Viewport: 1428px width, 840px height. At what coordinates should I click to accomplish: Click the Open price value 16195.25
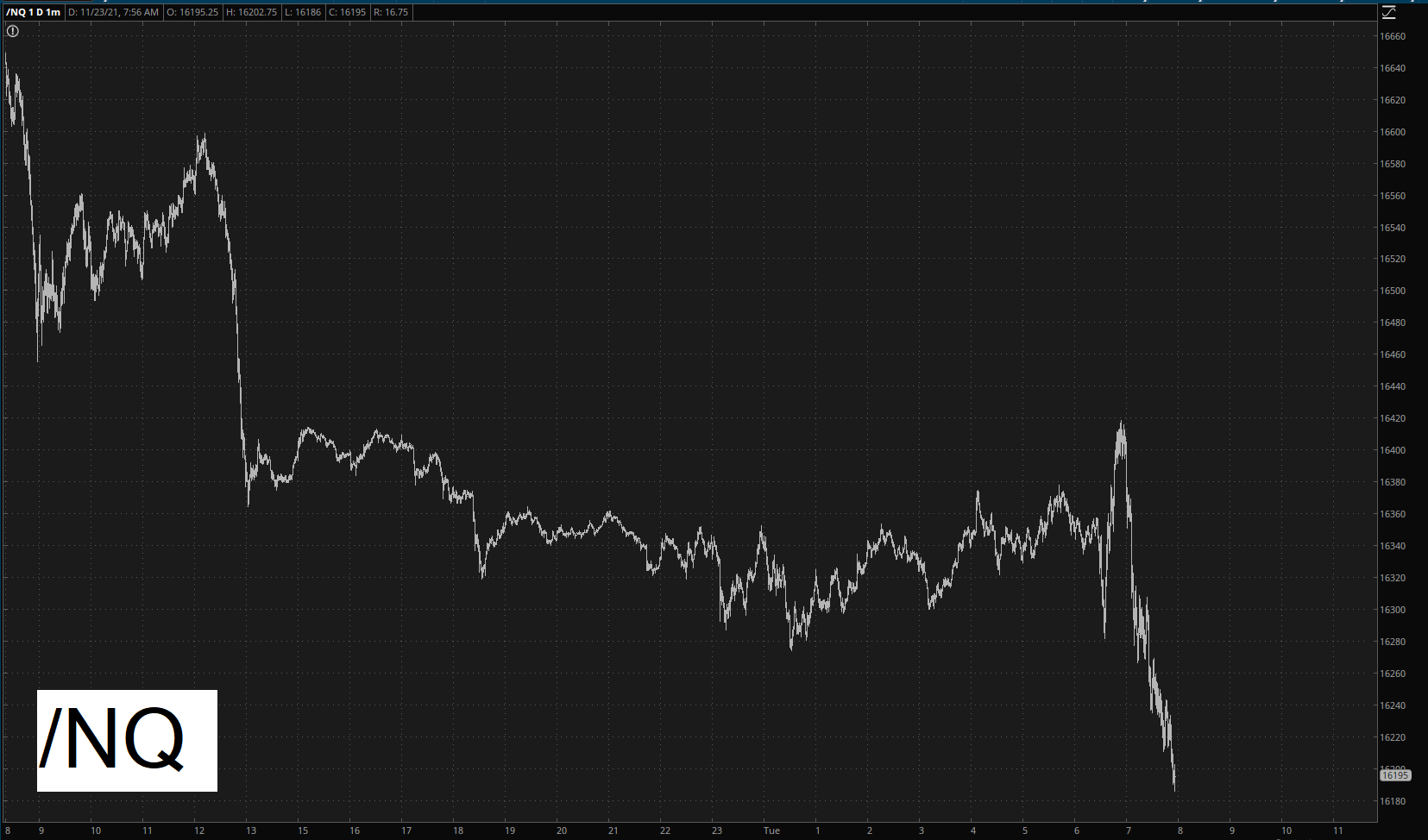(192, 12)
